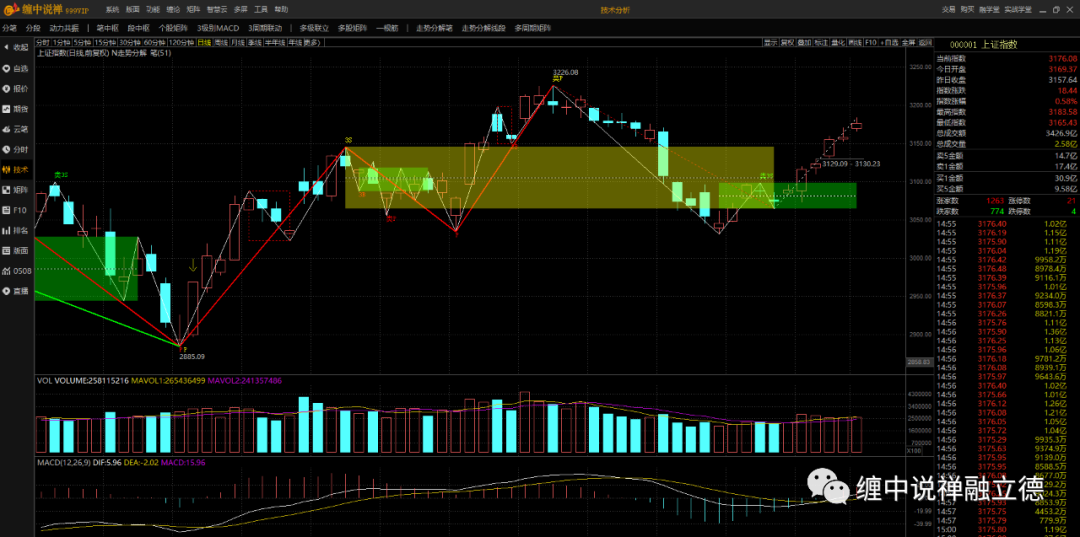Switch chart period to 1分钟
The image size is (1080, 537).
coord(62,43)
